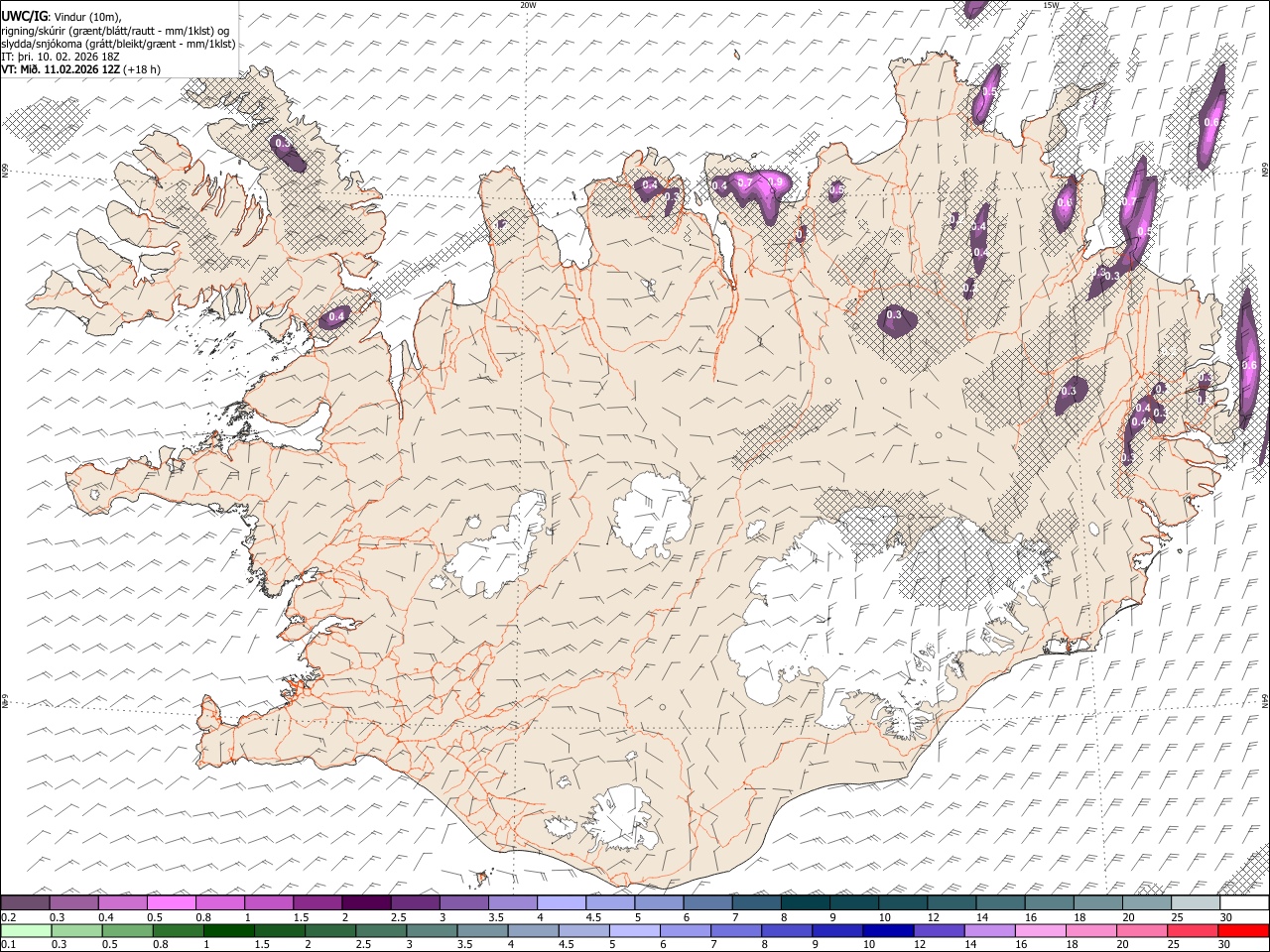Select the 'VT: Mið. 11.02.2026 12Z (+18 h)' line
This screenshot has height=952, width=1270.
(x=80, y=69)
